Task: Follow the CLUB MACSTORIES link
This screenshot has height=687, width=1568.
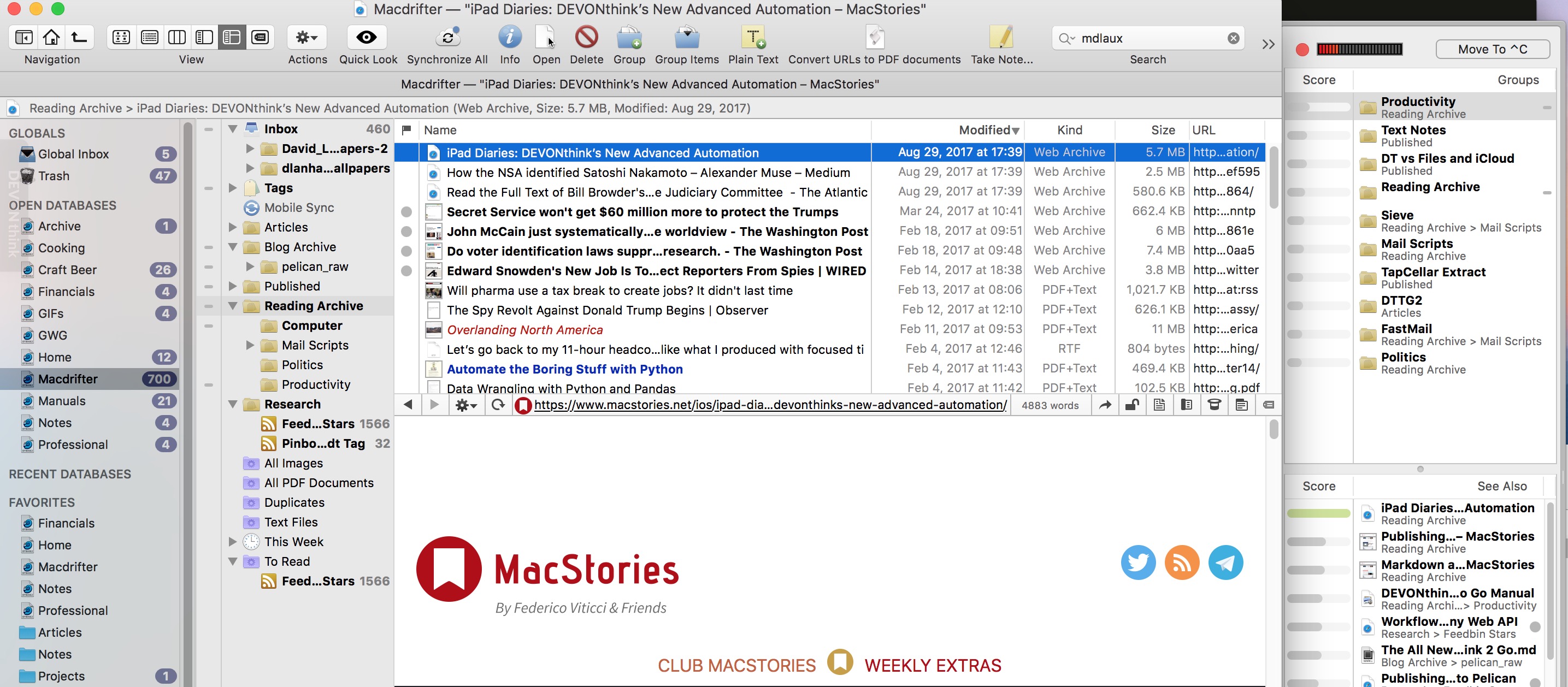Action: click(x=736, y=665)
